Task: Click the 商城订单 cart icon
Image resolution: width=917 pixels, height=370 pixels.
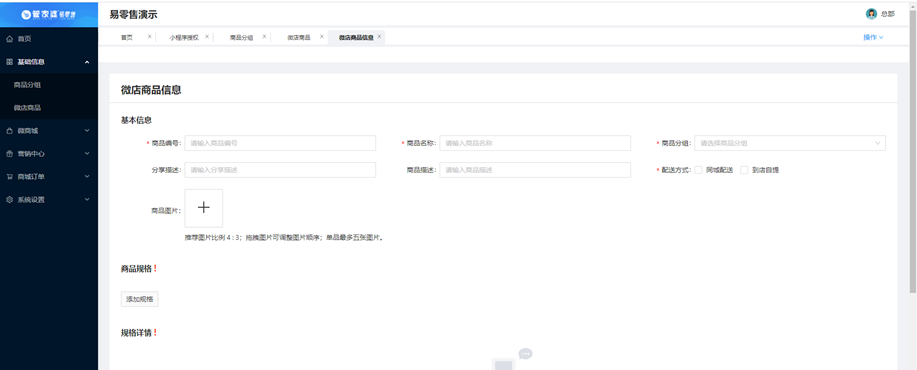Action: click(9, 177)
